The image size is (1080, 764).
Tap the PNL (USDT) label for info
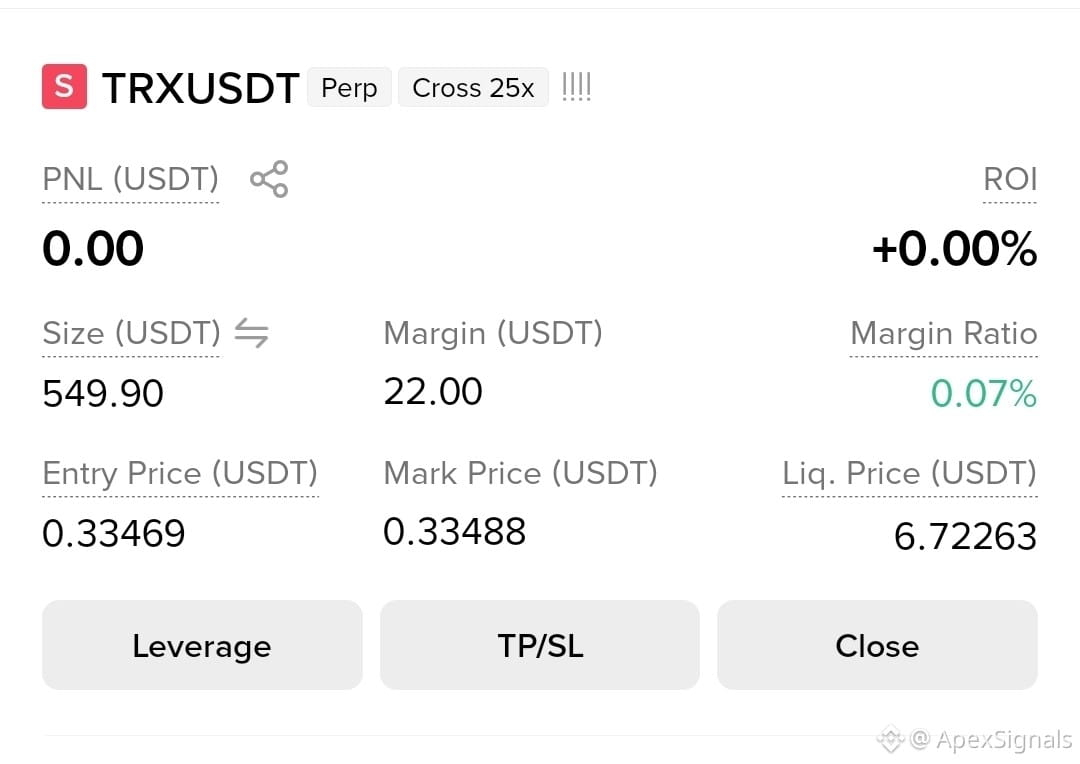(130, 179)
